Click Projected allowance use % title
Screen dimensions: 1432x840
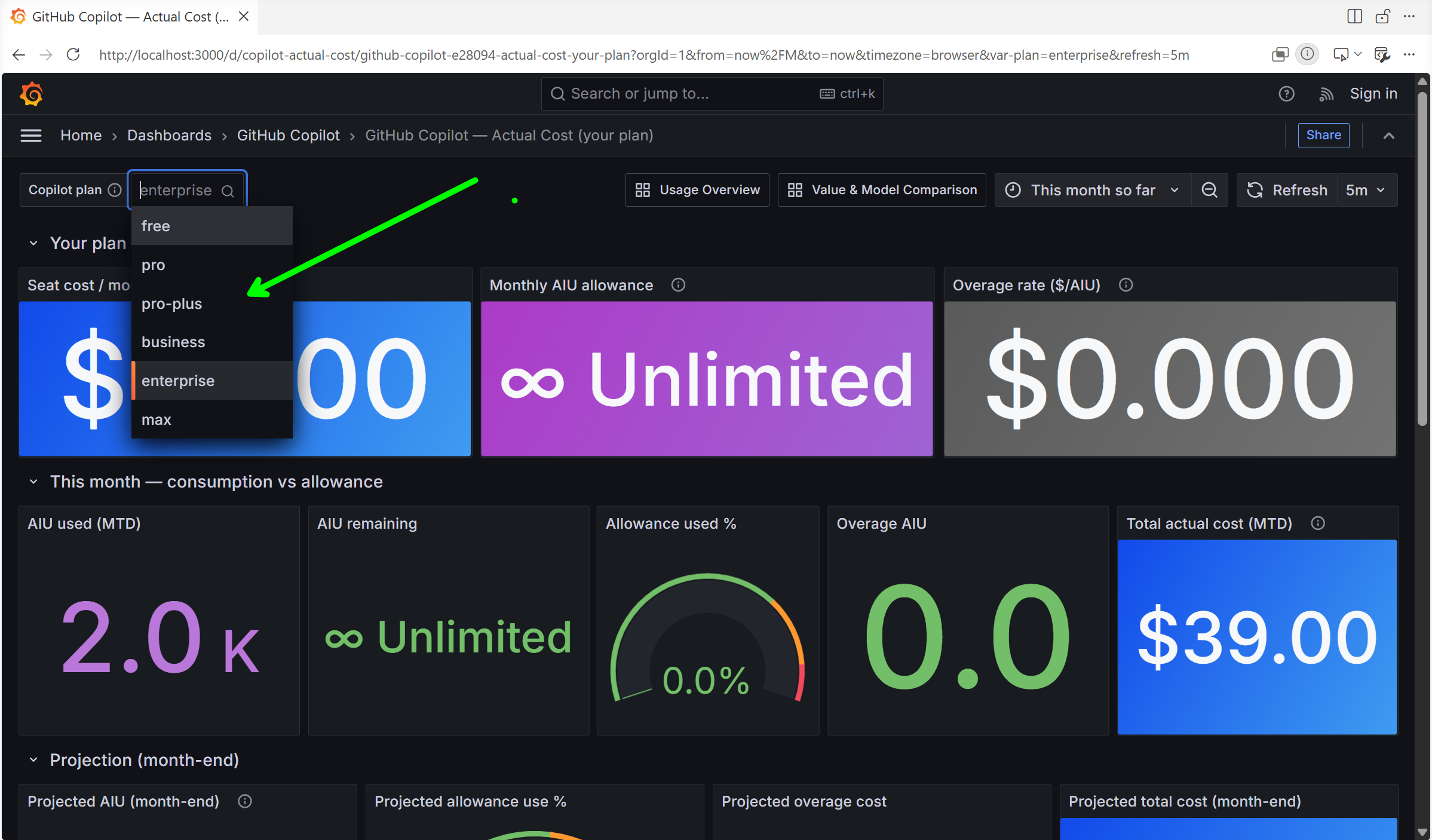[x=470, y=801]
